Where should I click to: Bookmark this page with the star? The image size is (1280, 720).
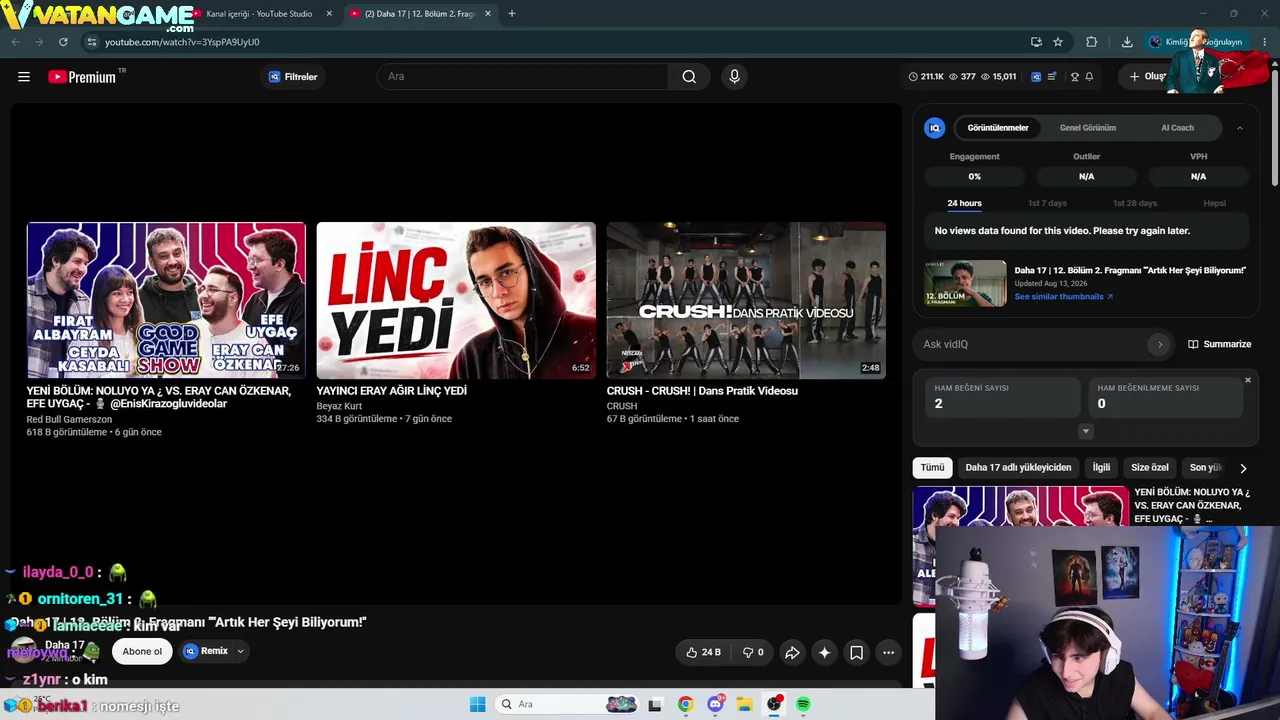tap(1058, 42)
